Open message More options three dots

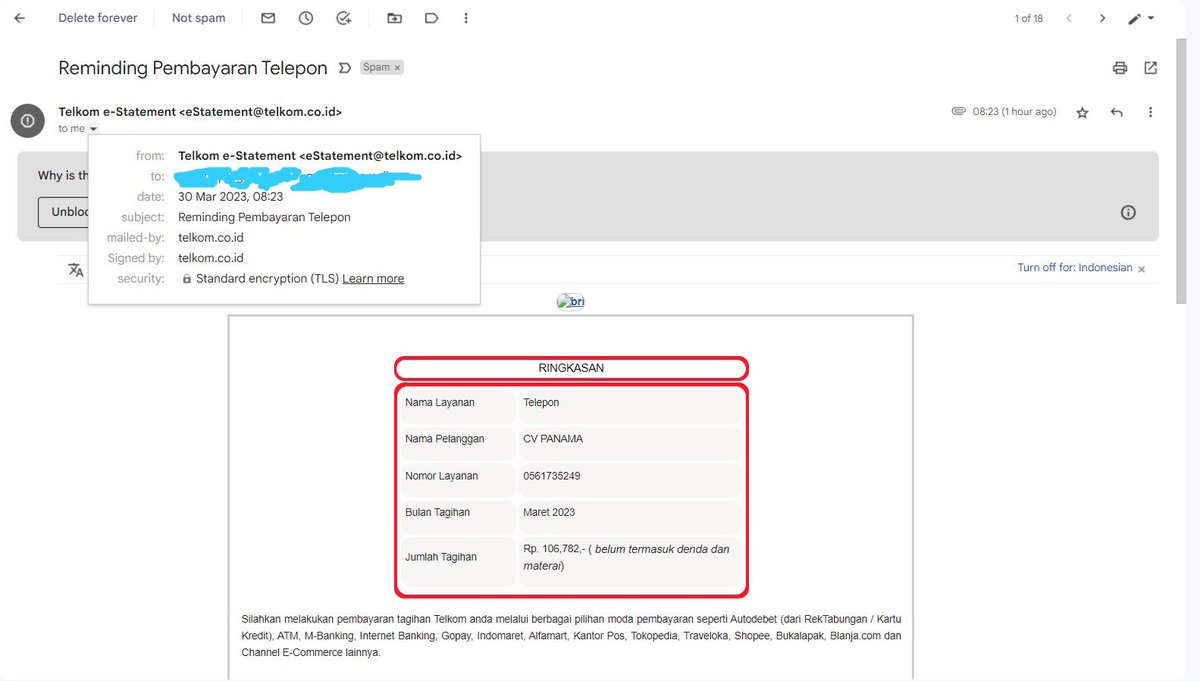tap(1151, 112)
